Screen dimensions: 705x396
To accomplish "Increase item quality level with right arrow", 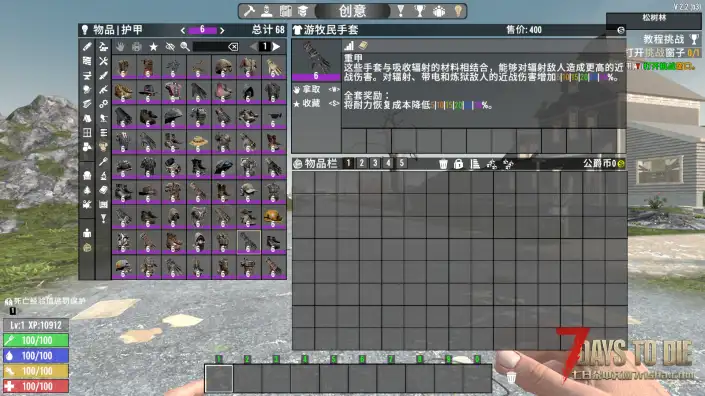I will tap(222, 30).
